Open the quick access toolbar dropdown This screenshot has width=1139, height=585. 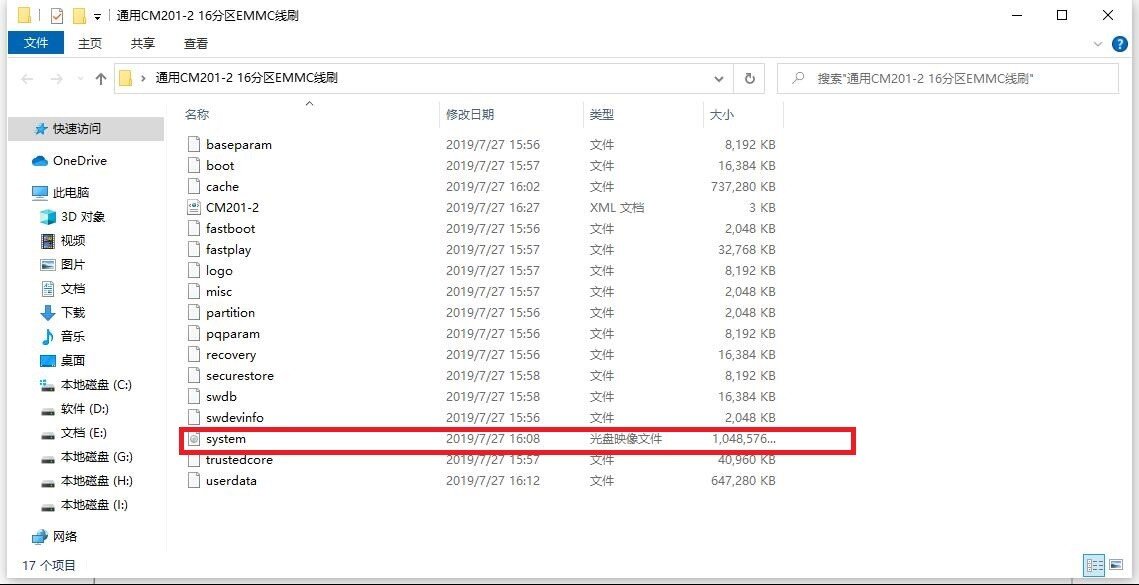[x=97, y=16]
